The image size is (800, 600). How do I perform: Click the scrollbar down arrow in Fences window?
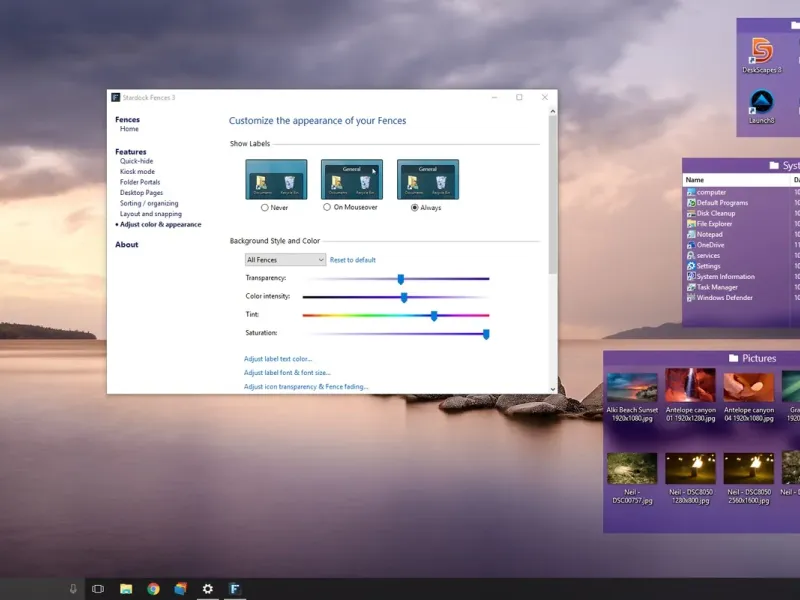[553, 389]
